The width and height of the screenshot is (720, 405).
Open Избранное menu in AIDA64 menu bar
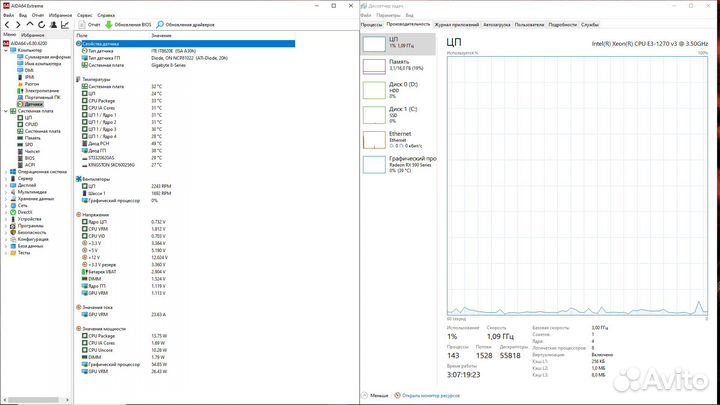click(60, 15)
